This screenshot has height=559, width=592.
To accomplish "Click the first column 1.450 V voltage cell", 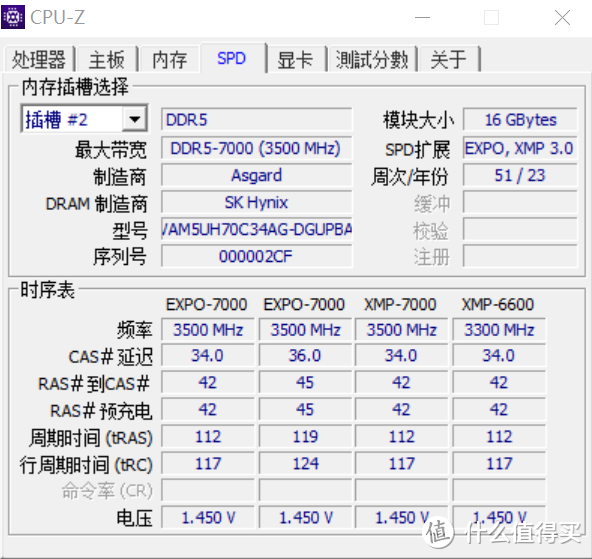I will (x=208, y=517).
